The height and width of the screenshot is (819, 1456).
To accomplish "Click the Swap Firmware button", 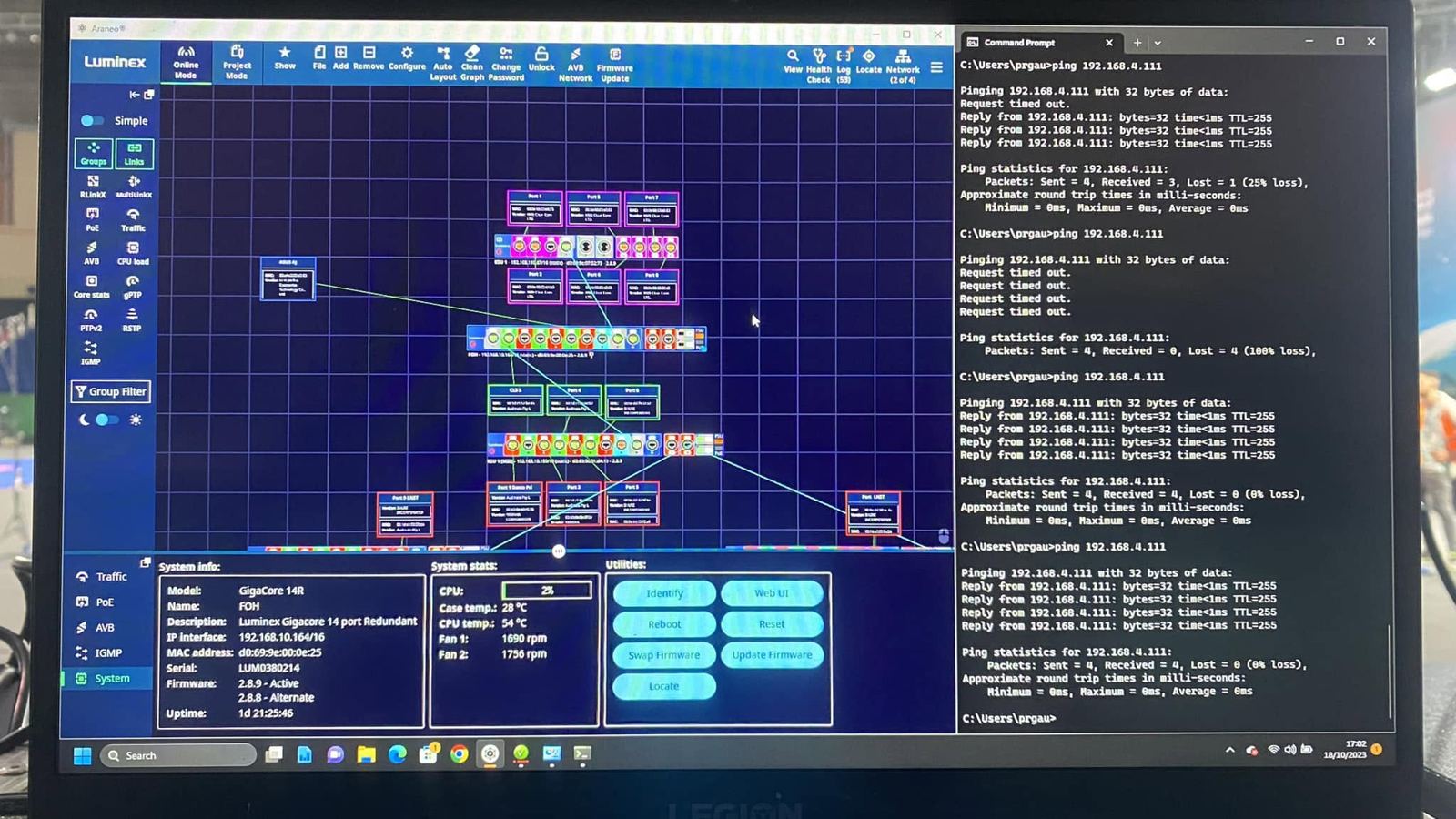I will 664,655.
